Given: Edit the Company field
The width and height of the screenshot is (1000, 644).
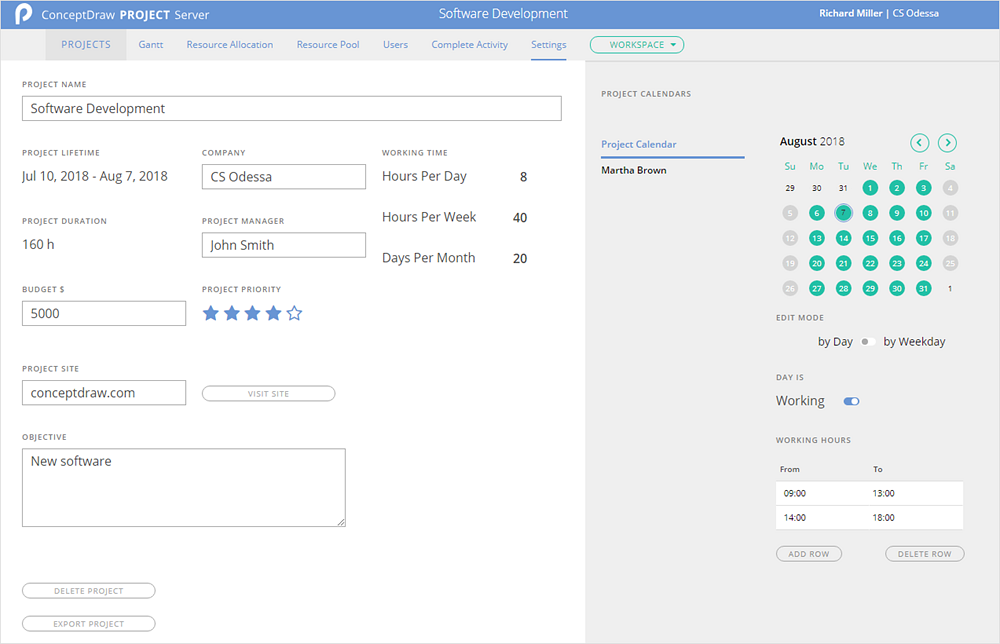Looking at the screenshot, I should coord(284,177).
